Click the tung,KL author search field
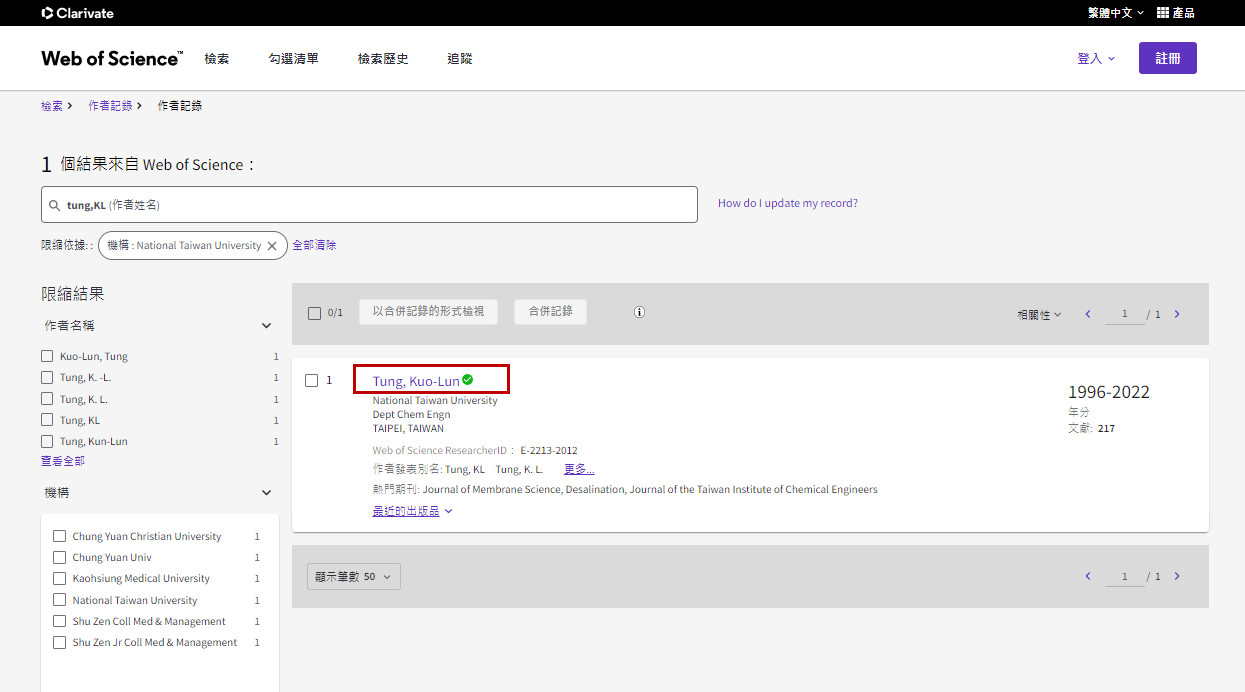Screen dimensions: 1245x692 (369, 204)
